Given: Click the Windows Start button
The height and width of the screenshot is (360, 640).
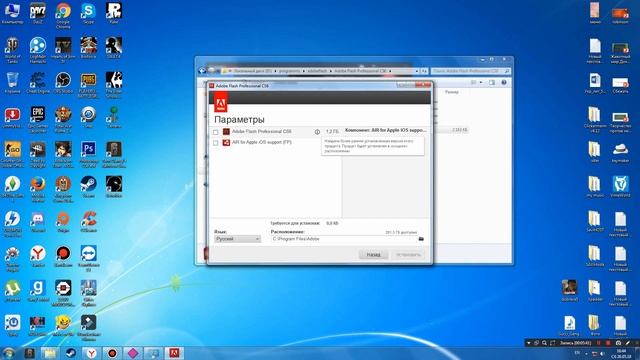Looking at the screenshot, I should pyautogui.click(x=8, y=353).
